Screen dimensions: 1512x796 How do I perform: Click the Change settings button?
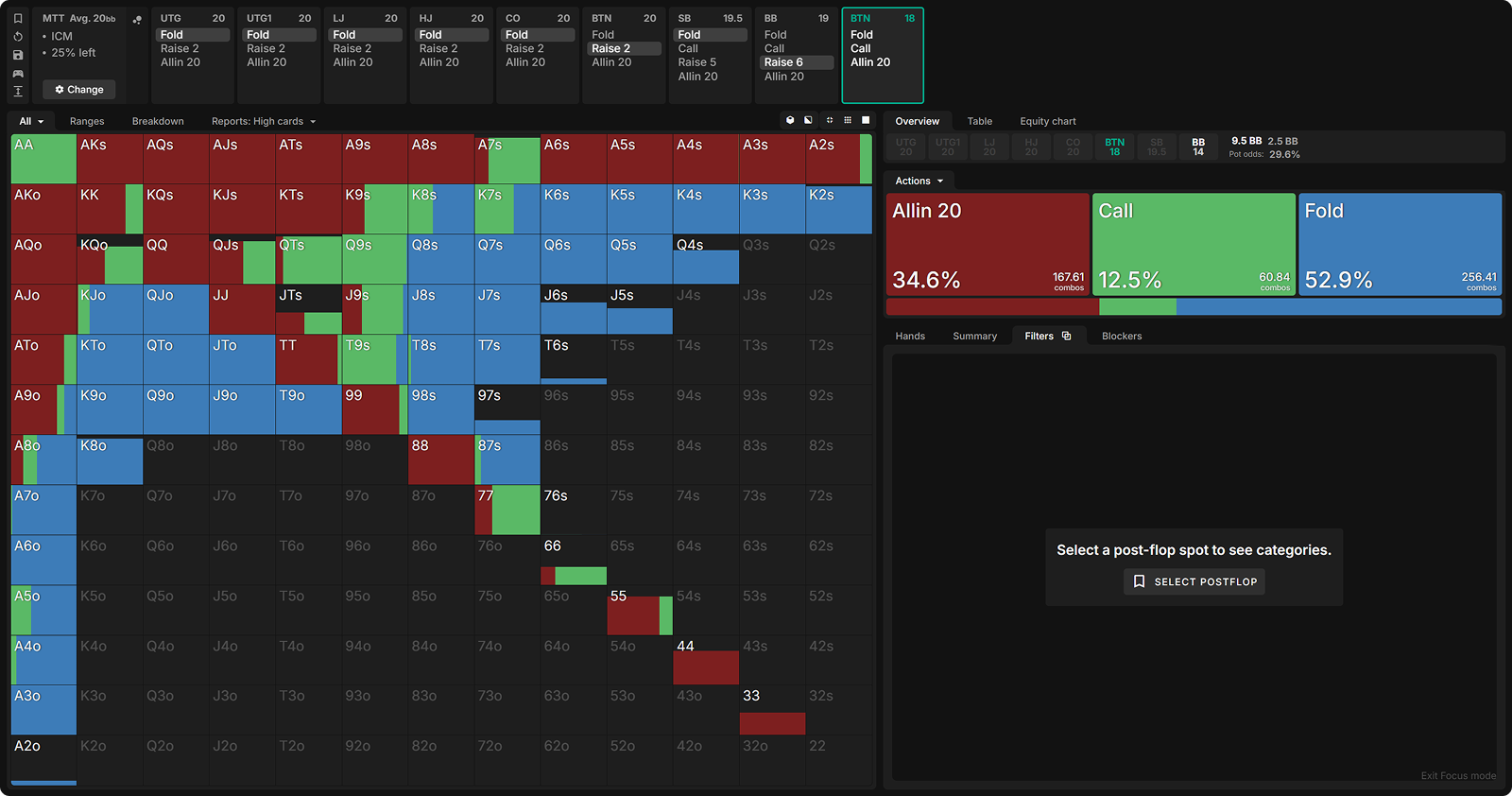point(79,90)
